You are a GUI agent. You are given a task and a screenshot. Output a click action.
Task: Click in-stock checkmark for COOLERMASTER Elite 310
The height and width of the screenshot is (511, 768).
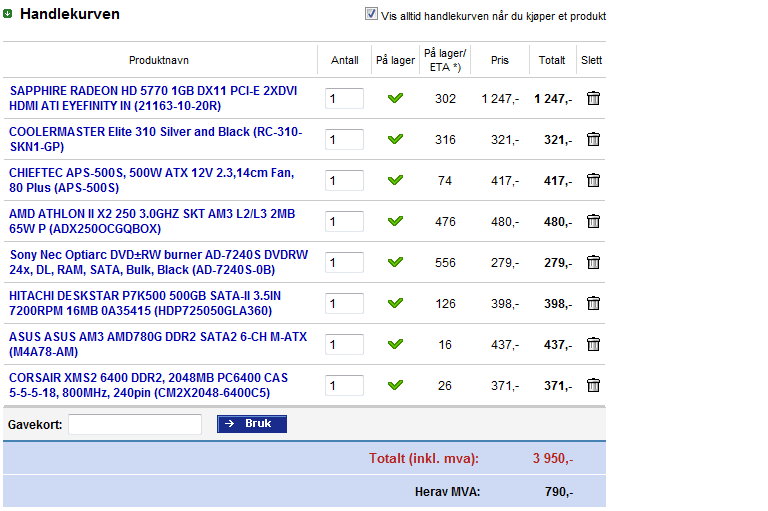point(395,139)
